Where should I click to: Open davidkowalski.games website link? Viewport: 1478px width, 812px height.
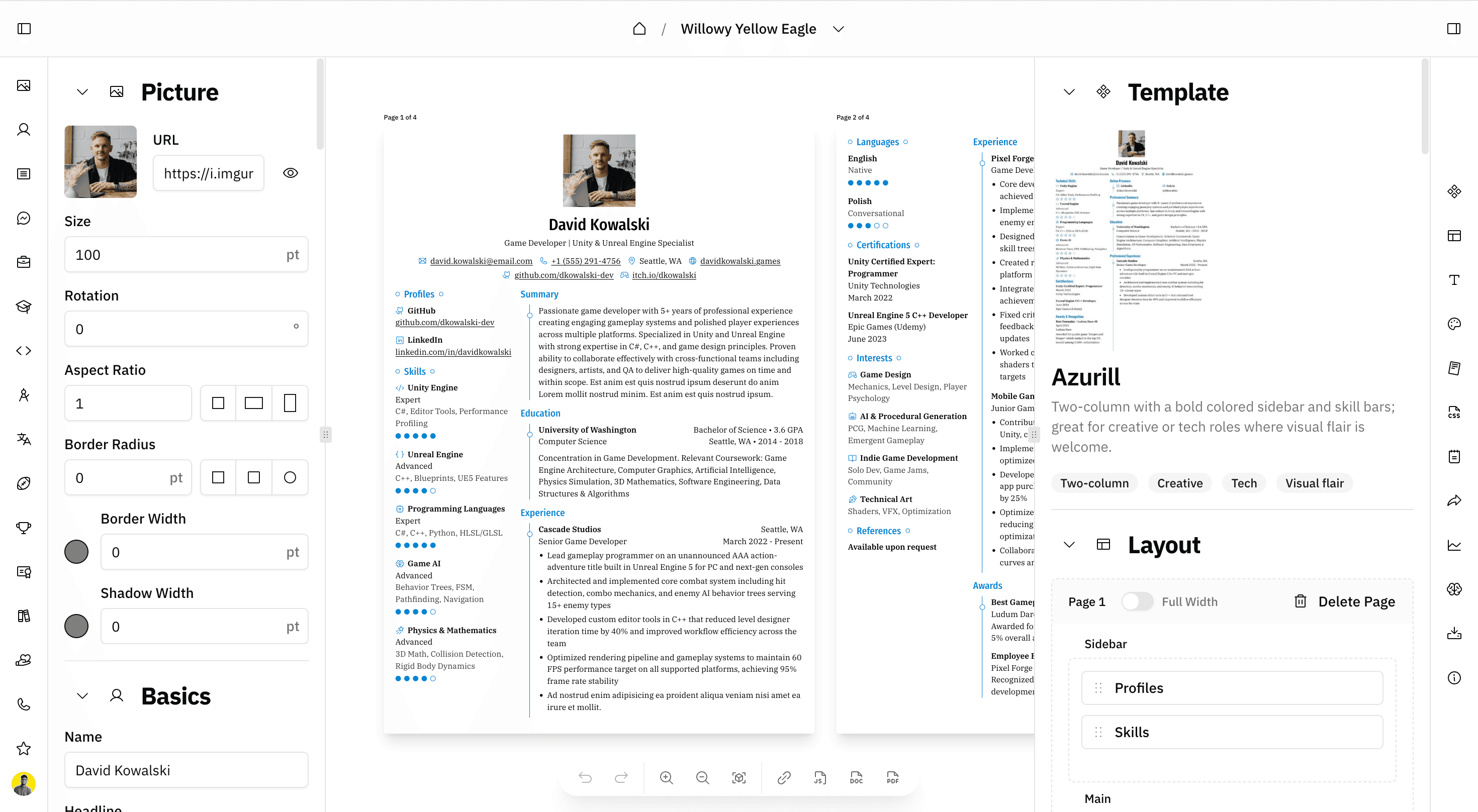tap(740, 261)
